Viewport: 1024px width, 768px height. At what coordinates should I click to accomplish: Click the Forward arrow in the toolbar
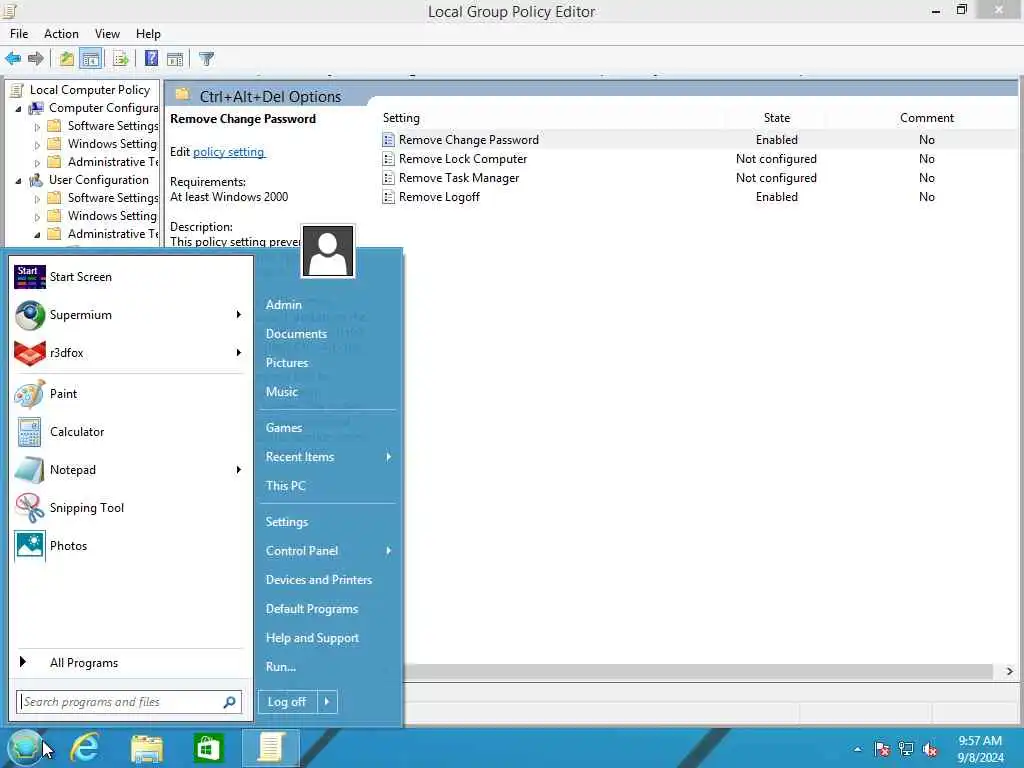coord(35,59)
